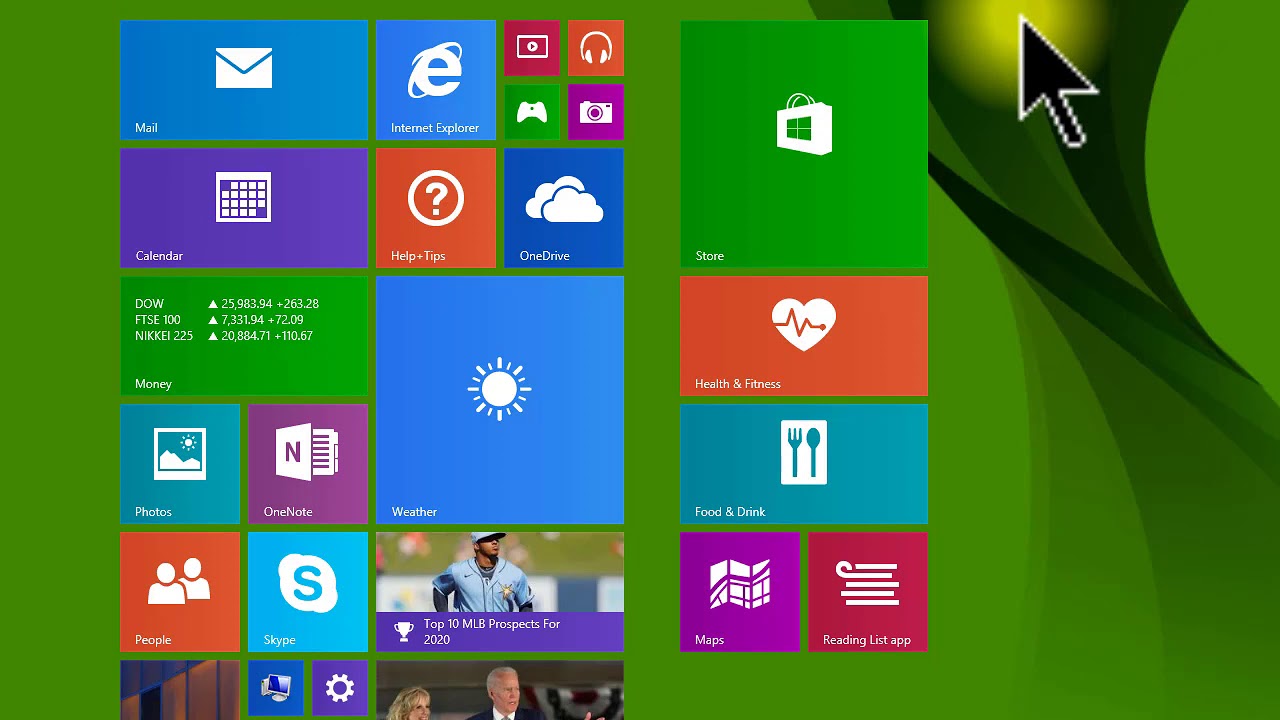Open the Camera small tile
1280x720 pixels.
596,112
